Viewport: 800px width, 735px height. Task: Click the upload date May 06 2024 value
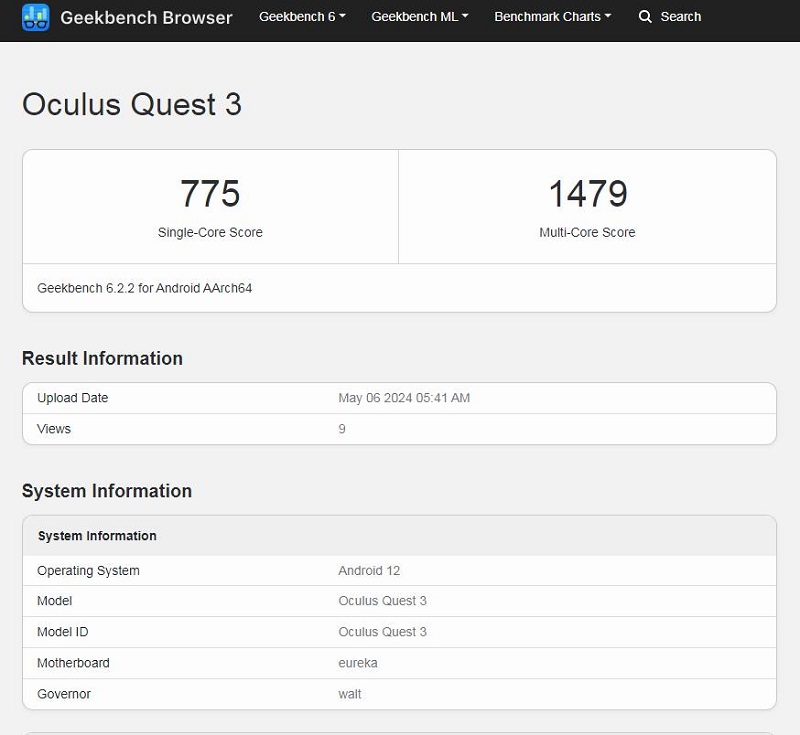(x=404, y=398)
